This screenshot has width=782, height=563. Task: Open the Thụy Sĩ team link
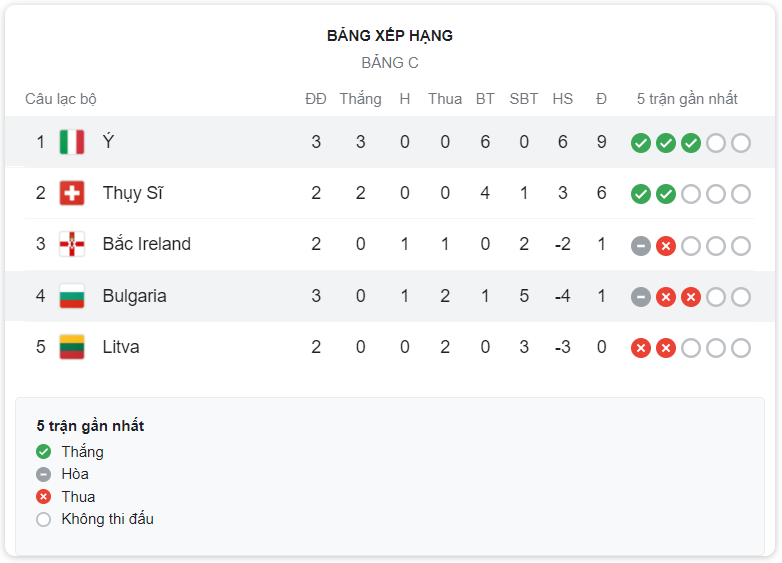point(133,193)
